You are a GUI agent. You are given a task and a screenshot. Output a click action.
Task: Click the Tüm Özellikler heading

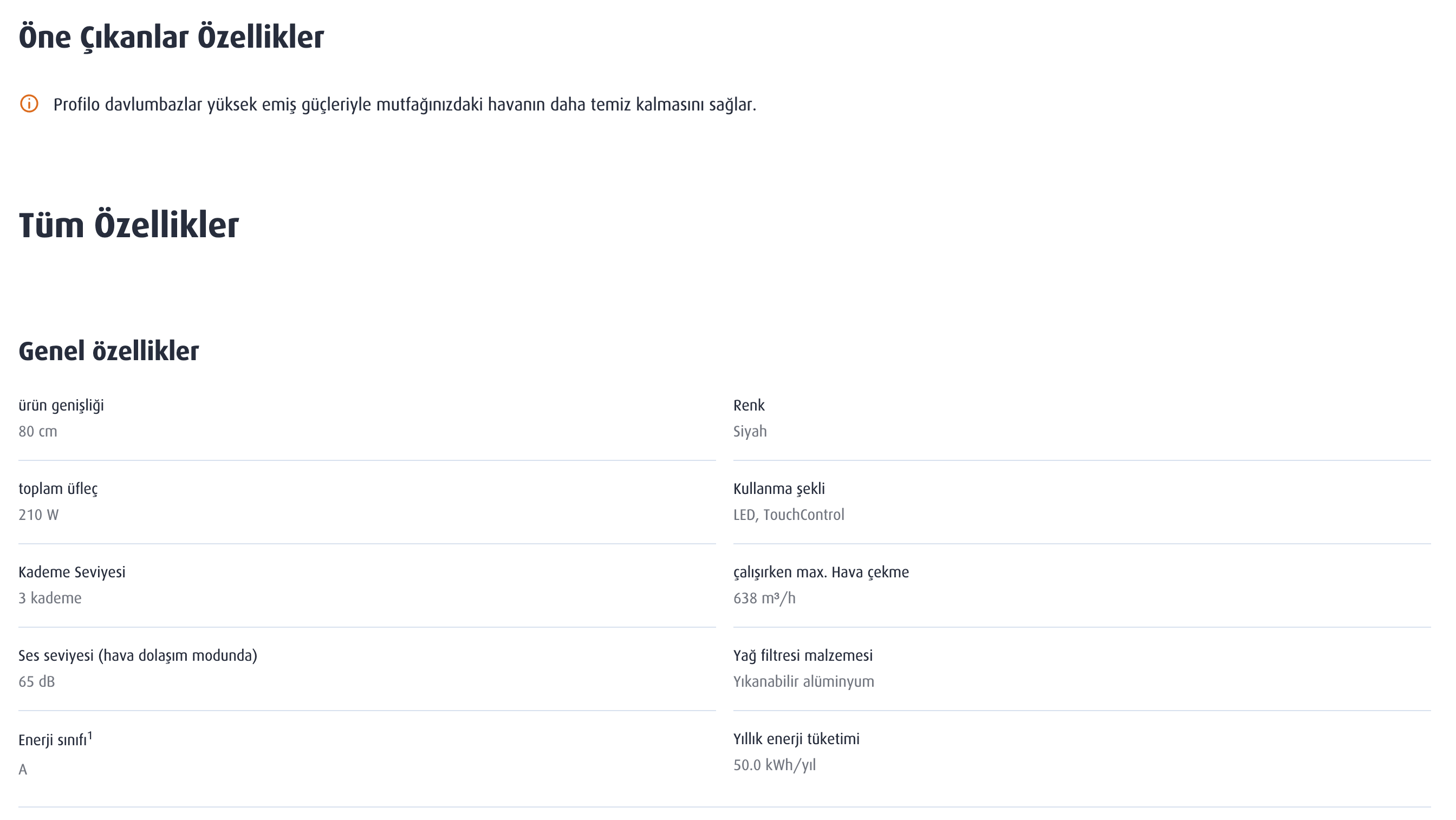click(129, 225)
